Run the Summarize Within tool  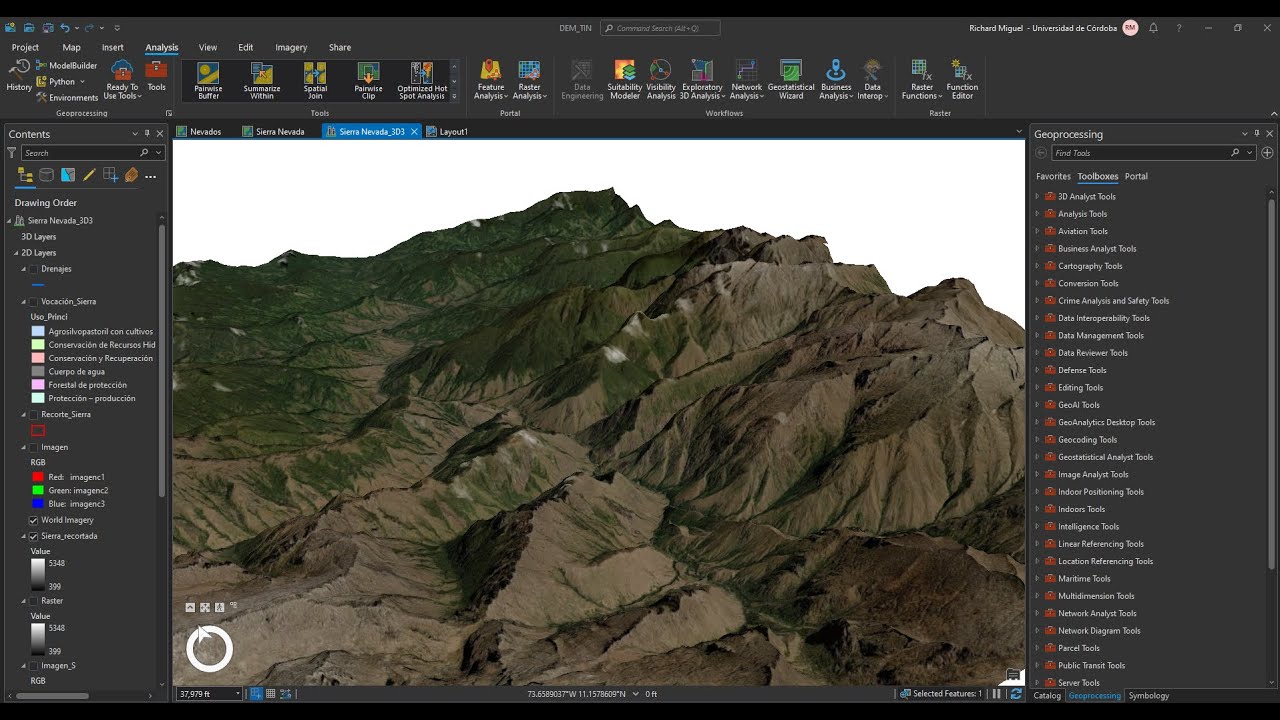[x=262, y=81]
